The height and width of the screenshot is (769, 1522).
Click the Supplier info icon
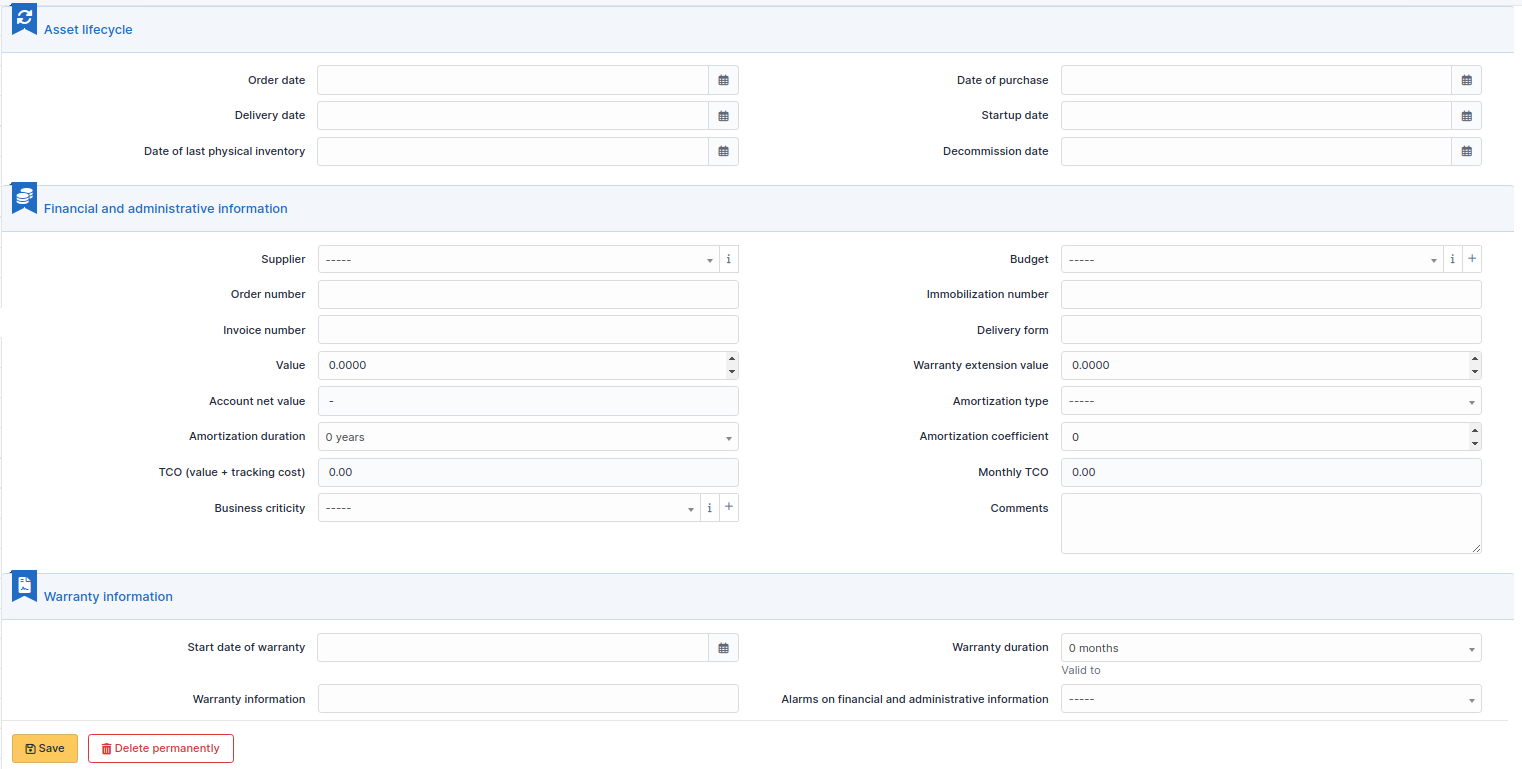coord(728,259)
